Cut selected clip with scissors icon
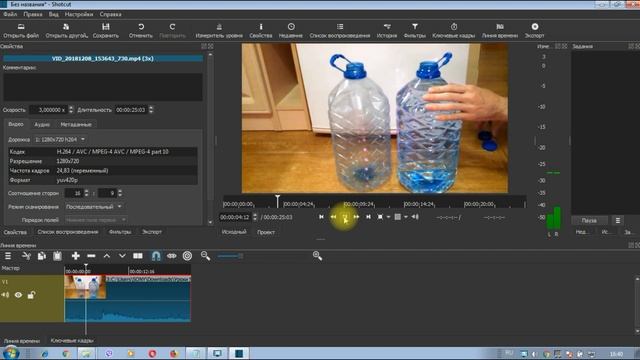Viewport: 640px width, 360px height. pyautogui.click(x=26, y=256)
